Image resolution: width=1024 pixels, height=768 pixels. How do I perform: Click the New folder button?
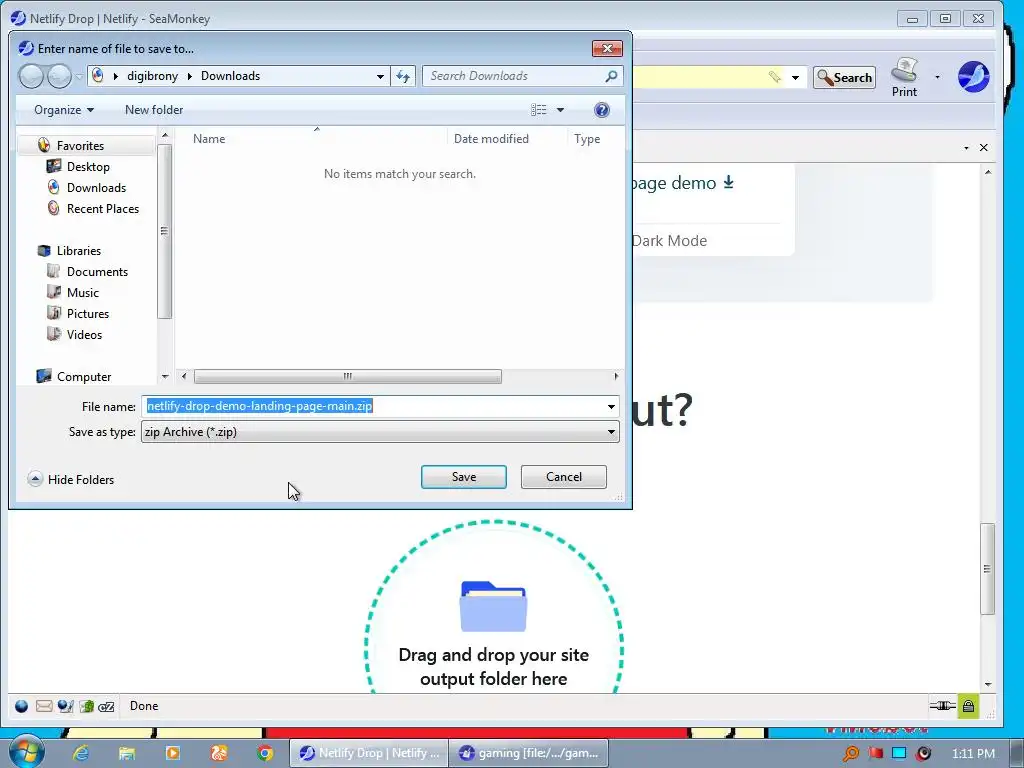pos(154,110)
